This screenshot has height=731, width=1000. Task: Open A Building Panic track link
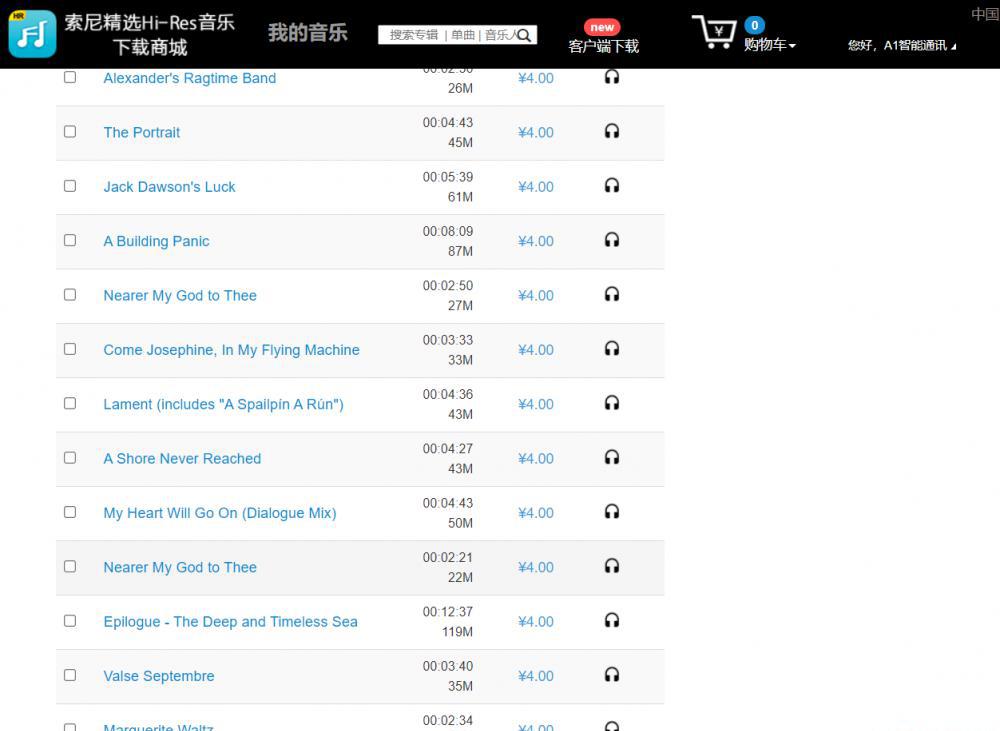tap(156, 240)
